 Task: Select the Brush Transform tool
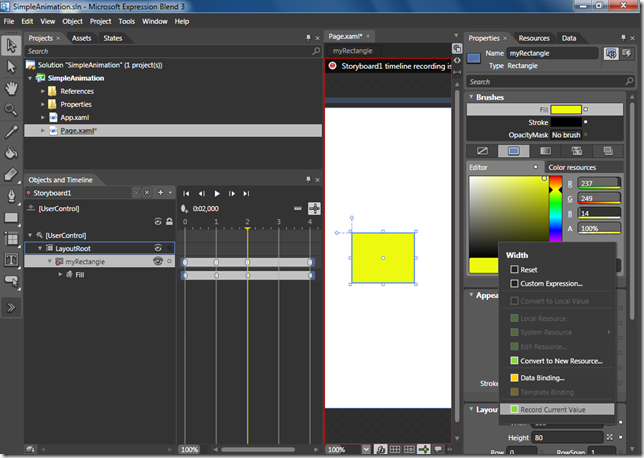click(12, 175)
